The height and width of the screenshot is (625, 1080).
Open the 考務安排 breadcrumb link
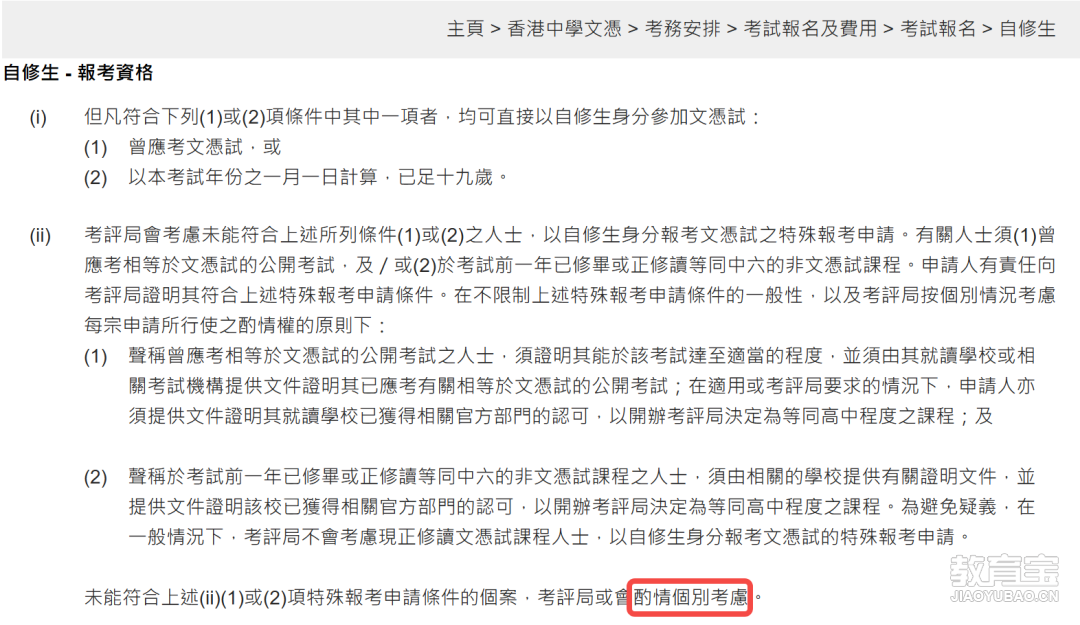[x=682, y=29]
